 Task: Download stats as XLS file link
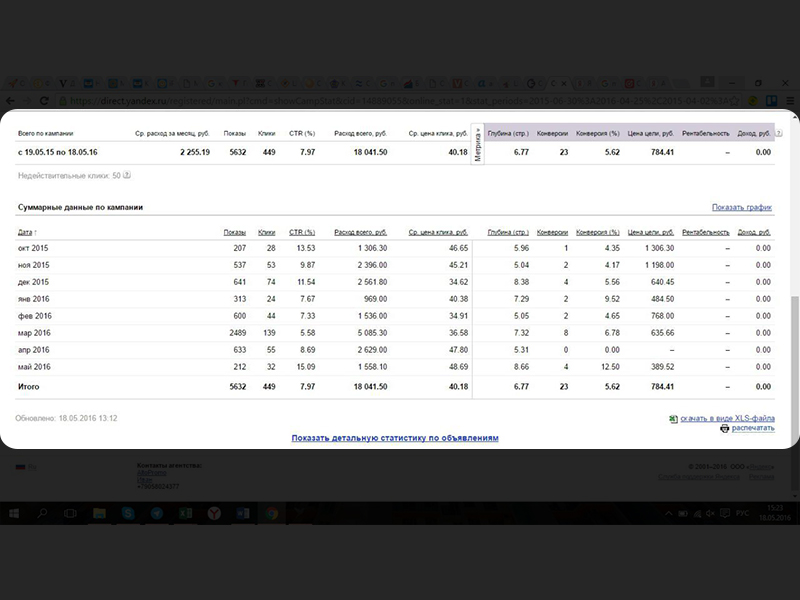tap(728, 418)
